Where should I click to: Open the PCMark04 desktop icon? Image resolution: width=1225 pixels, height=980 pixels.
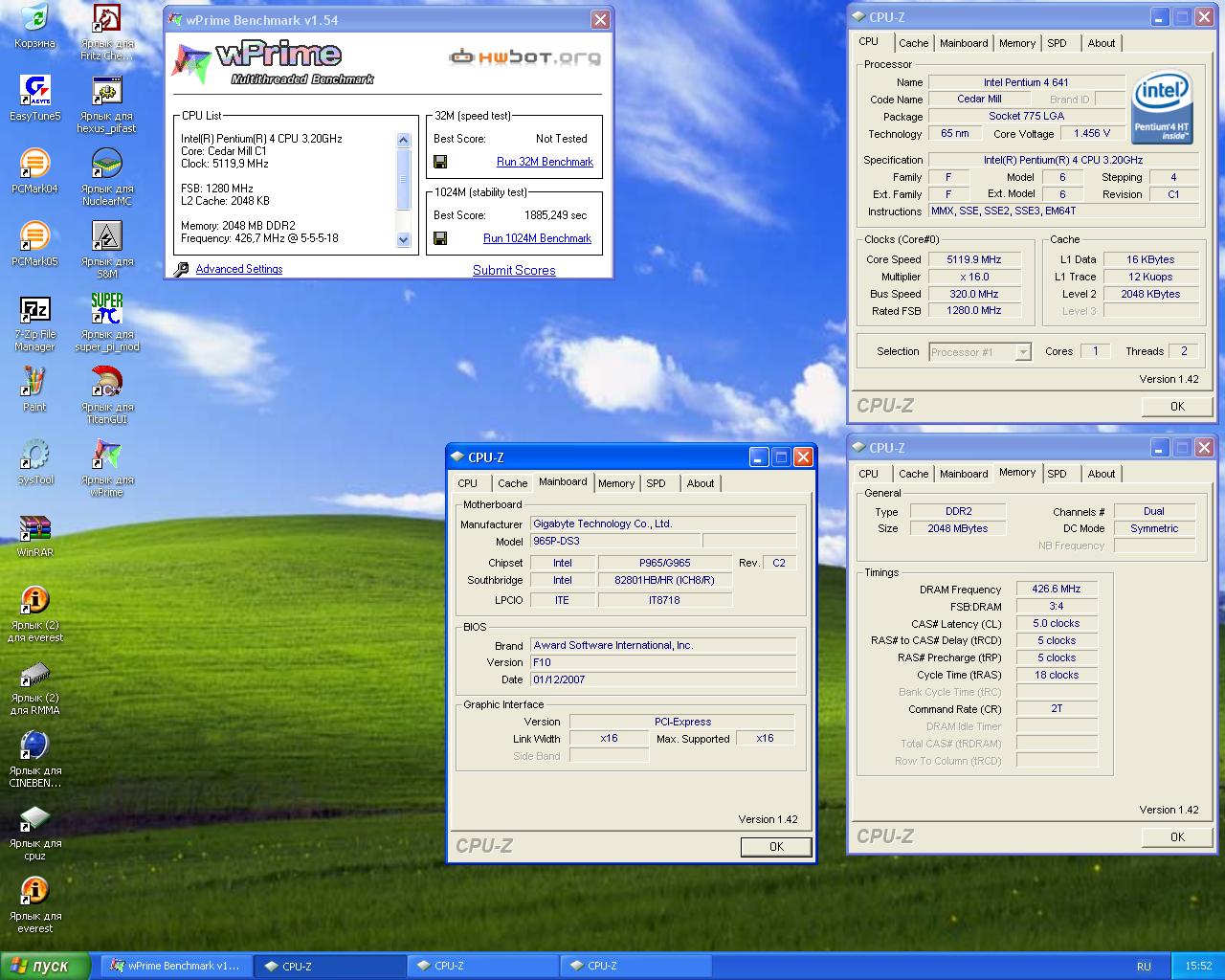[34, 164]
